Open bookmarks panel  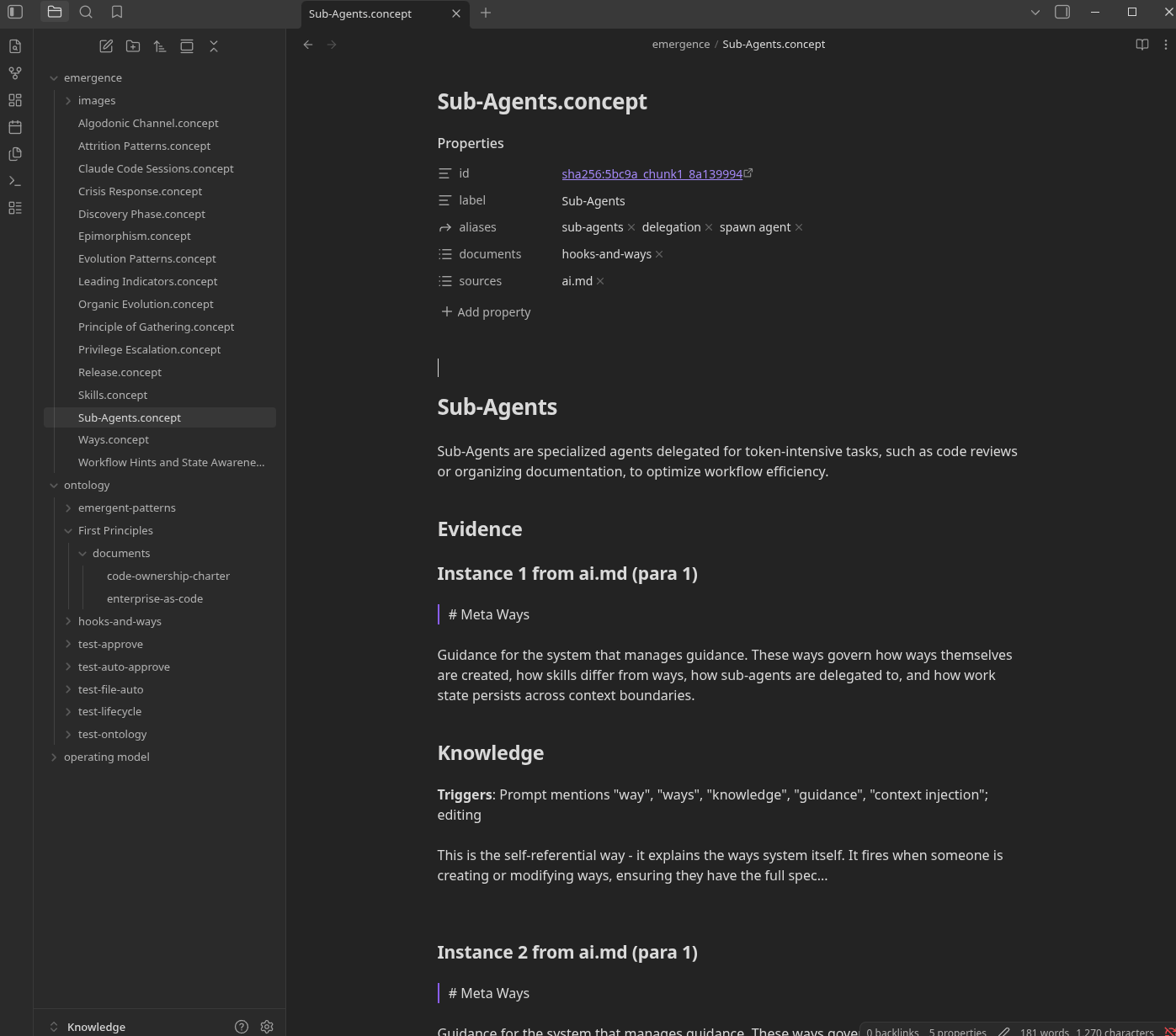(117, 12)
